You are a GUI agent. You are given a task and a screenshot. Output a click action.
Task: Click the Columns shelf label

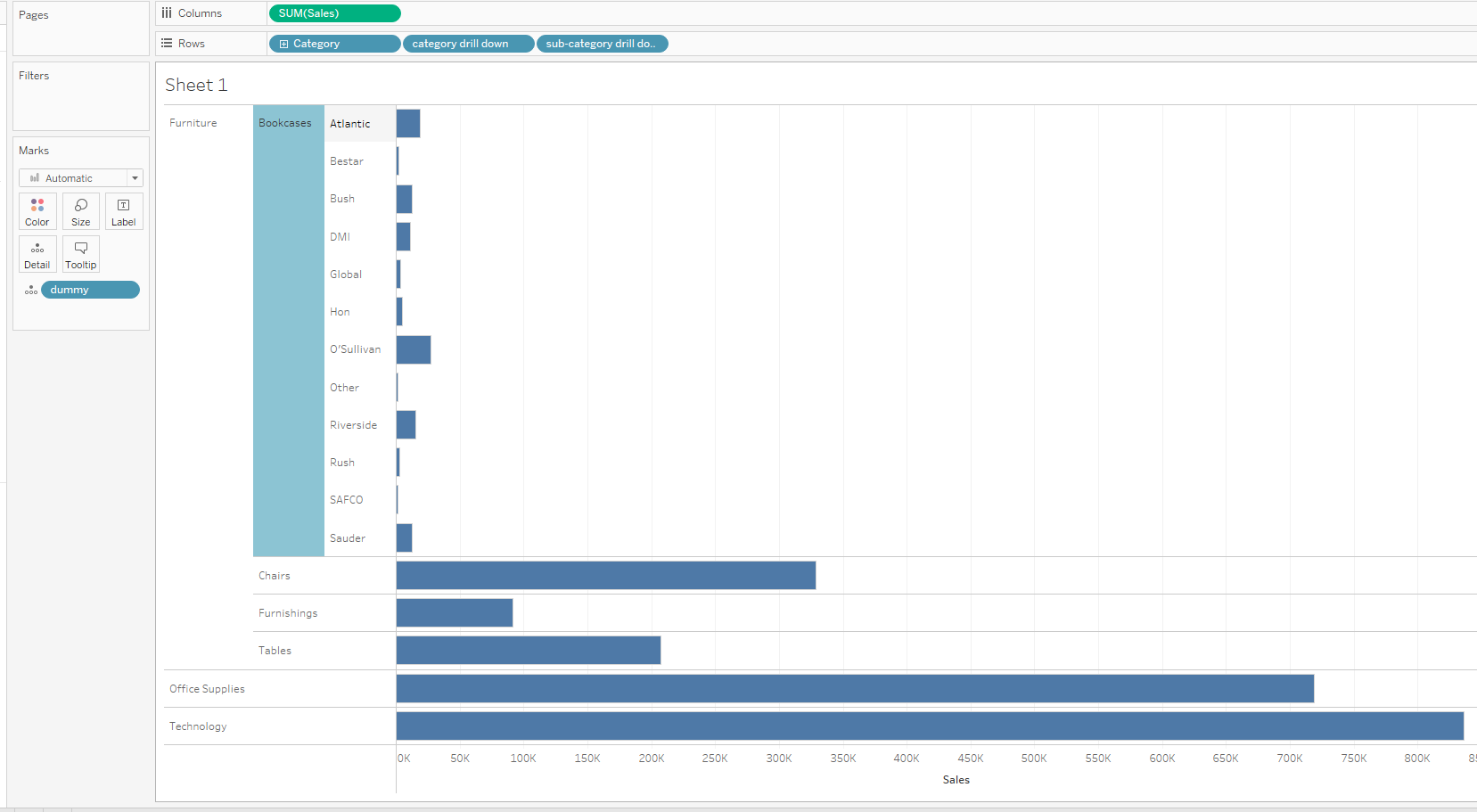200,13
